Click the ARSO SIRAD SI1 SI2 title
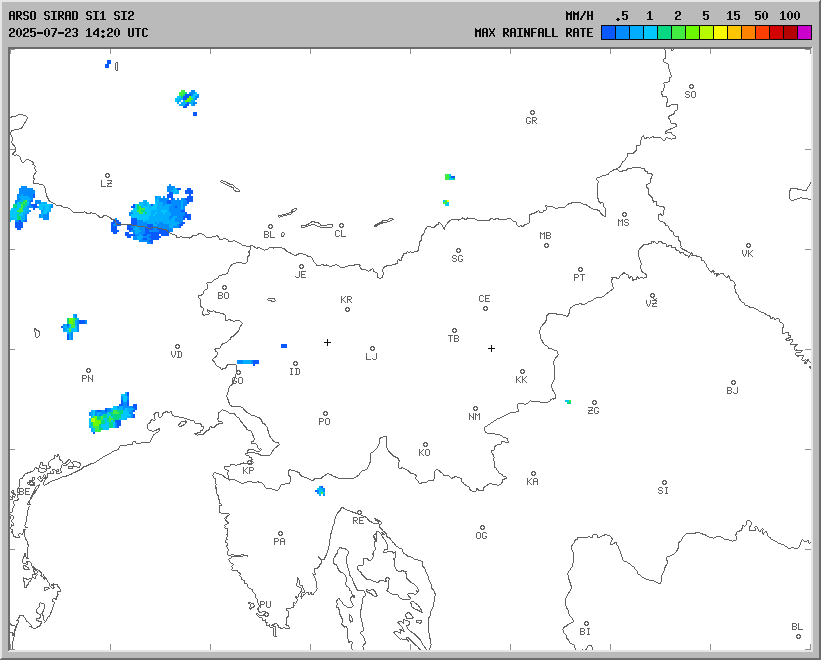Screen dimensions: 821x660 tap(70, 16)
